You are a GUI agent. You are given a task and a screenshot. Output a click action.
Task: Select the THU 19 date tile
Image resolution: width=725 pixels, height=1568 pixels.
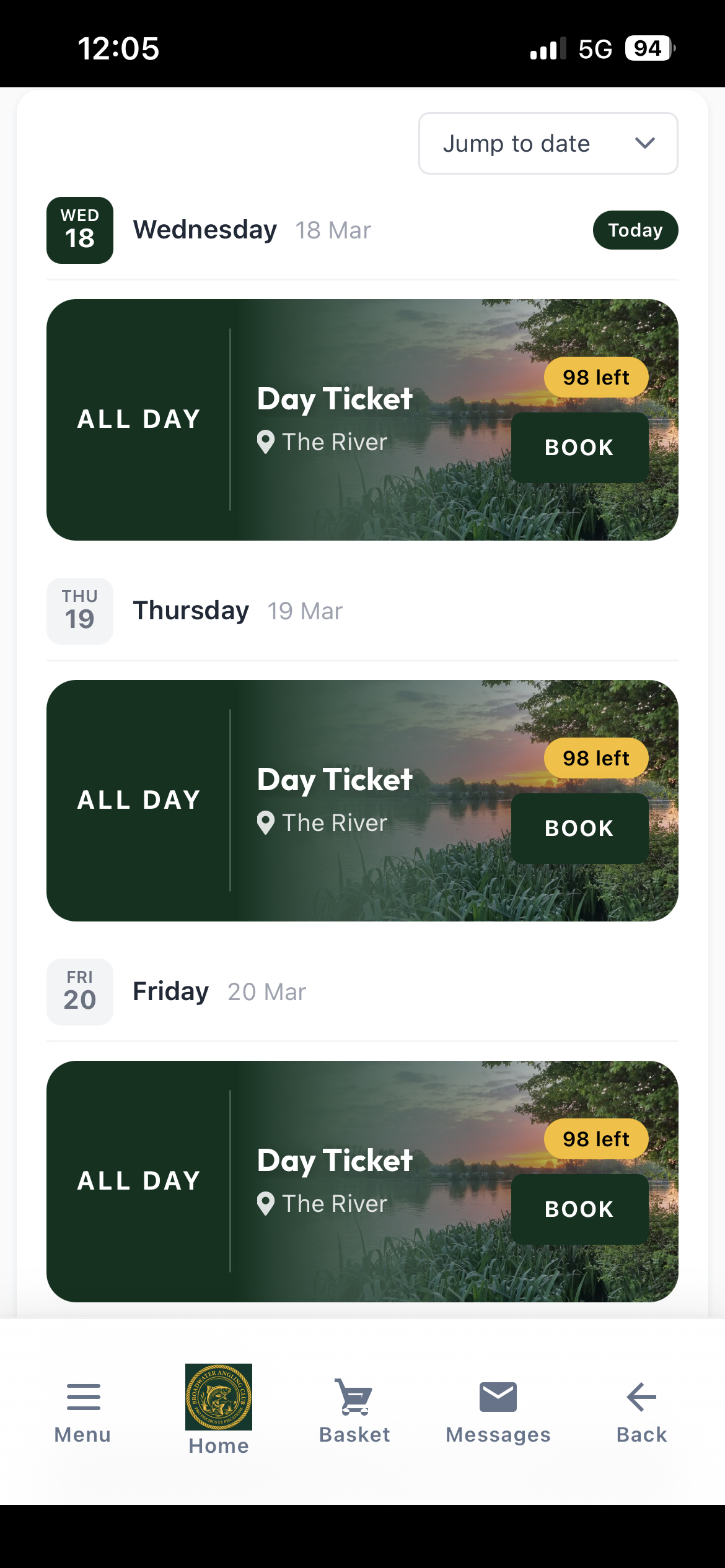(x=80, y=611)
